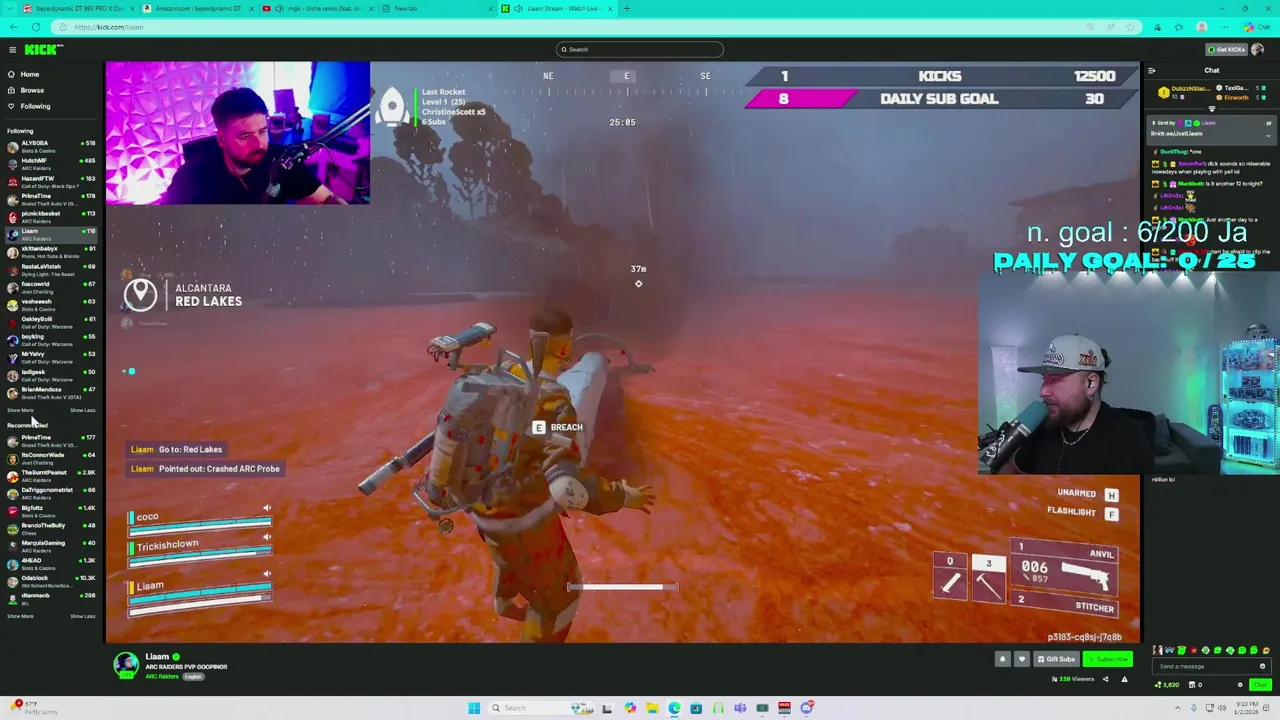1280x720 pixels.
Task: Switch to New tab browser tab
Action: [436, 8]
